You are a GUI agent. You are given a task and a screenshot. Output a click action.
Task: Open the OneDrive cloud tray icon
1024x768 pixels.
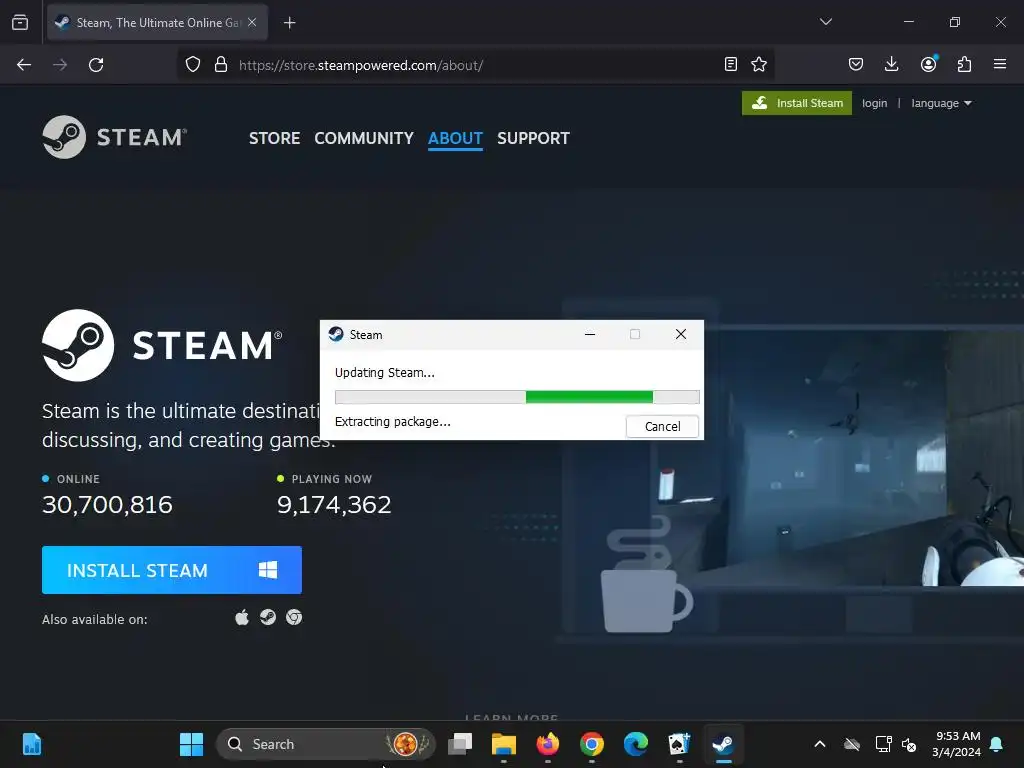tap(852, 744)
